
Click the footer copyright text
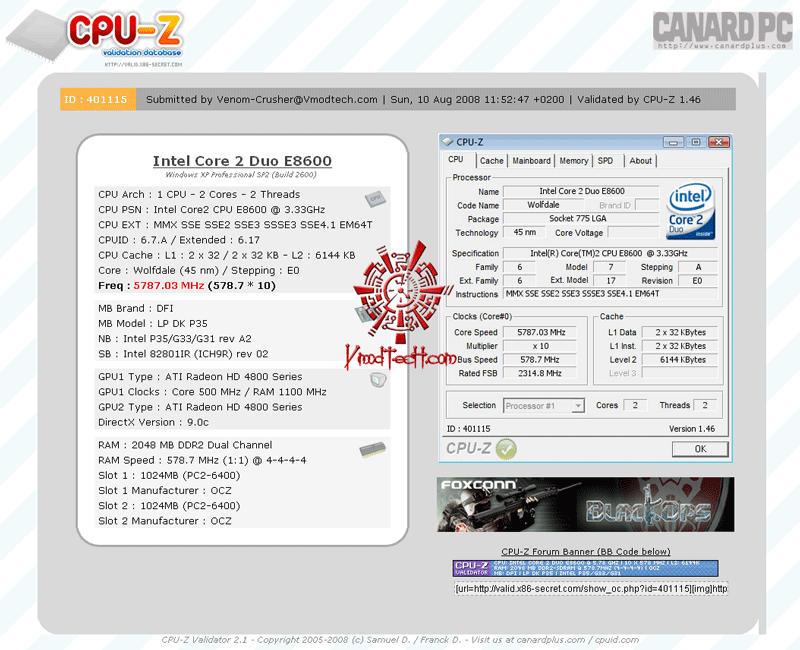[400, 640]
